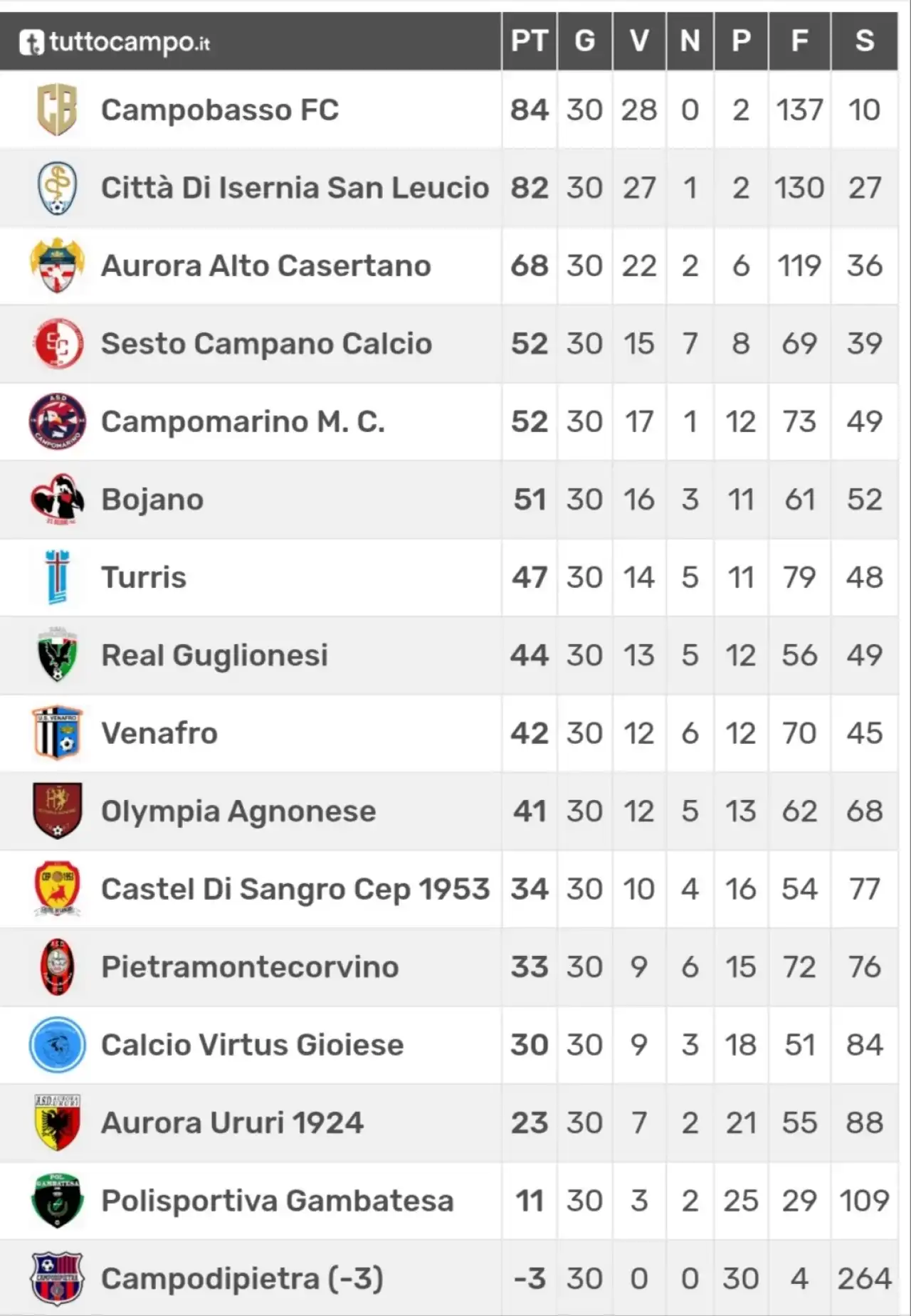
Task: Select the Aurora Ururi 1924 eagle crest
Action: click(x=57, y=1122)
